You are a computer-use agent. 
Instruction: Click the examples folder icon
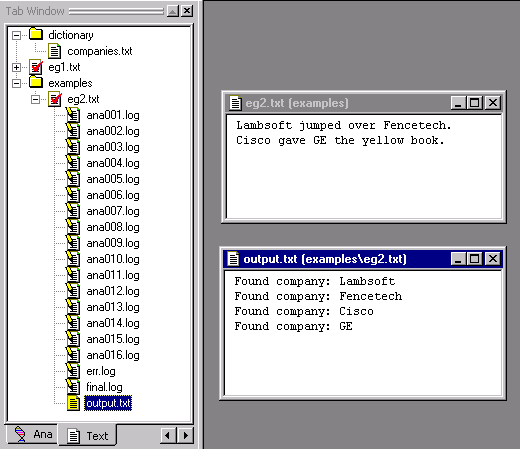(x=36, y=82)
